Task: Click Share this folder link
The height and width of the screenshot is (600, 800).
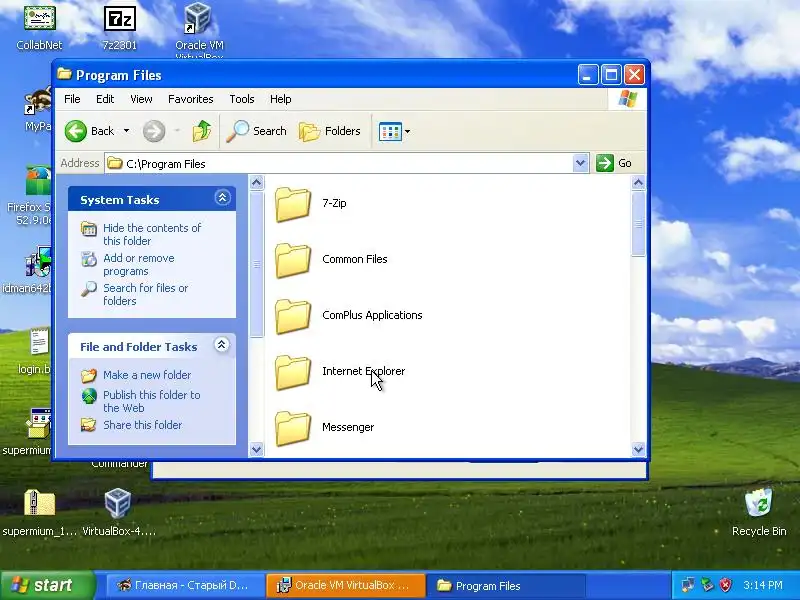Action: point(142,425)
